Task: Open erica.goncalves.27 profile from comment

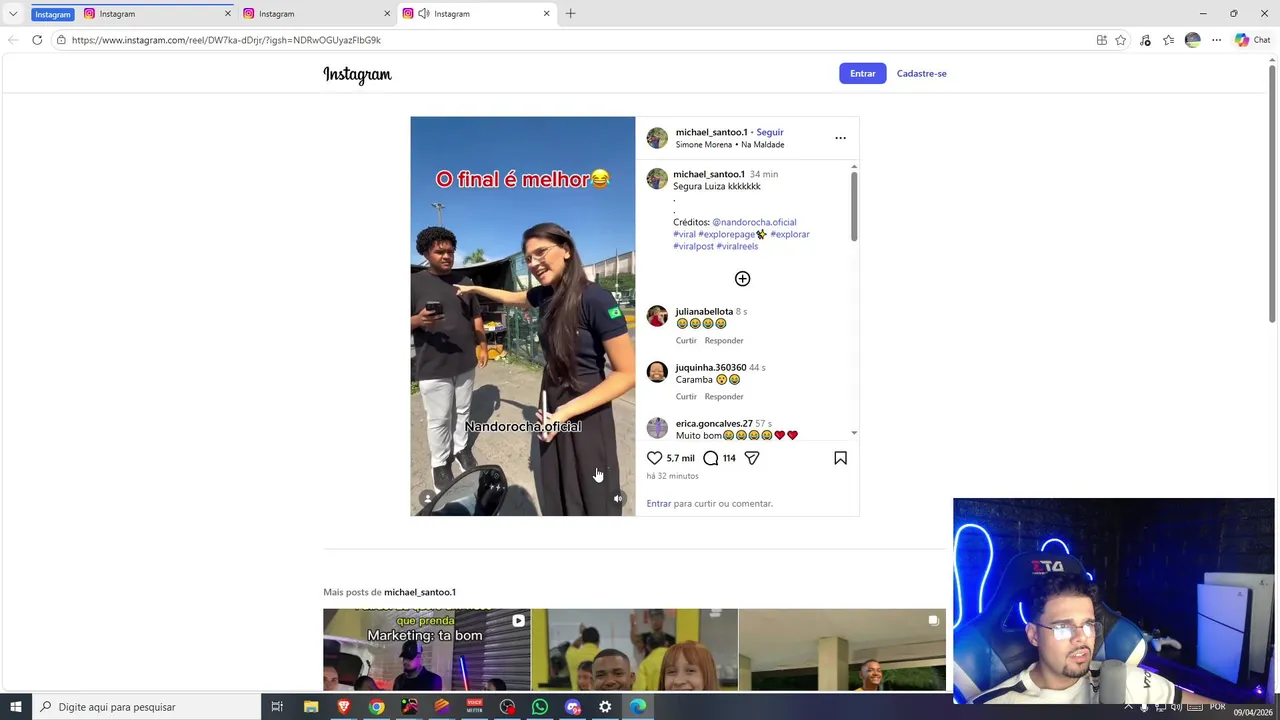Action: pyautogui.click(x=714, y=424)
